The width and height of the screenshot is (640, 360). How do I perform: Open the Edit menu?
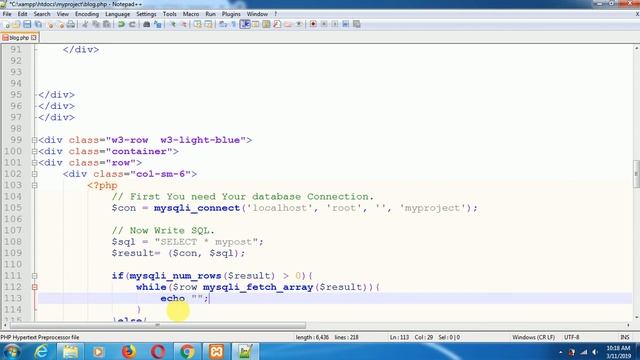tap(22, 14)
